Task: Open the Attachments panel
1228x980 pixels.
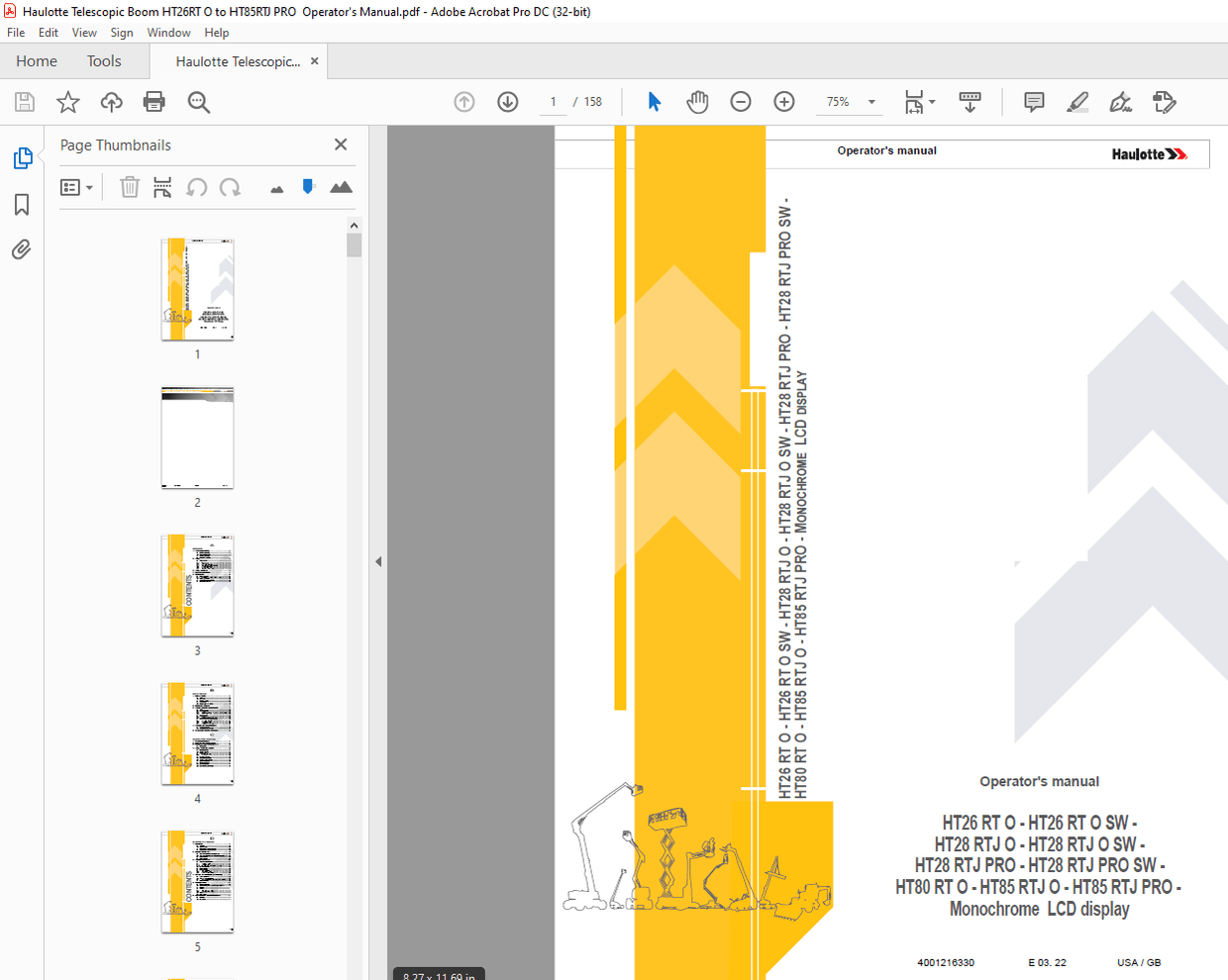Action: click(21, 249)
